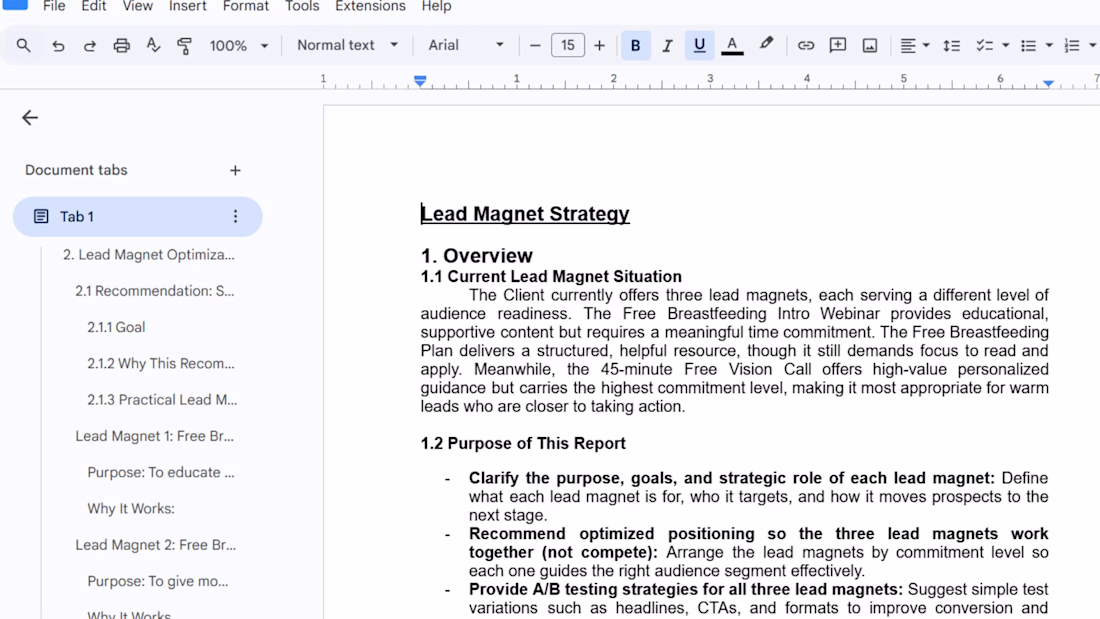Jump to '2.1.1 Goal' outline heading
1100x619 pixels.
pyautogui.click(x=116, y=327)
